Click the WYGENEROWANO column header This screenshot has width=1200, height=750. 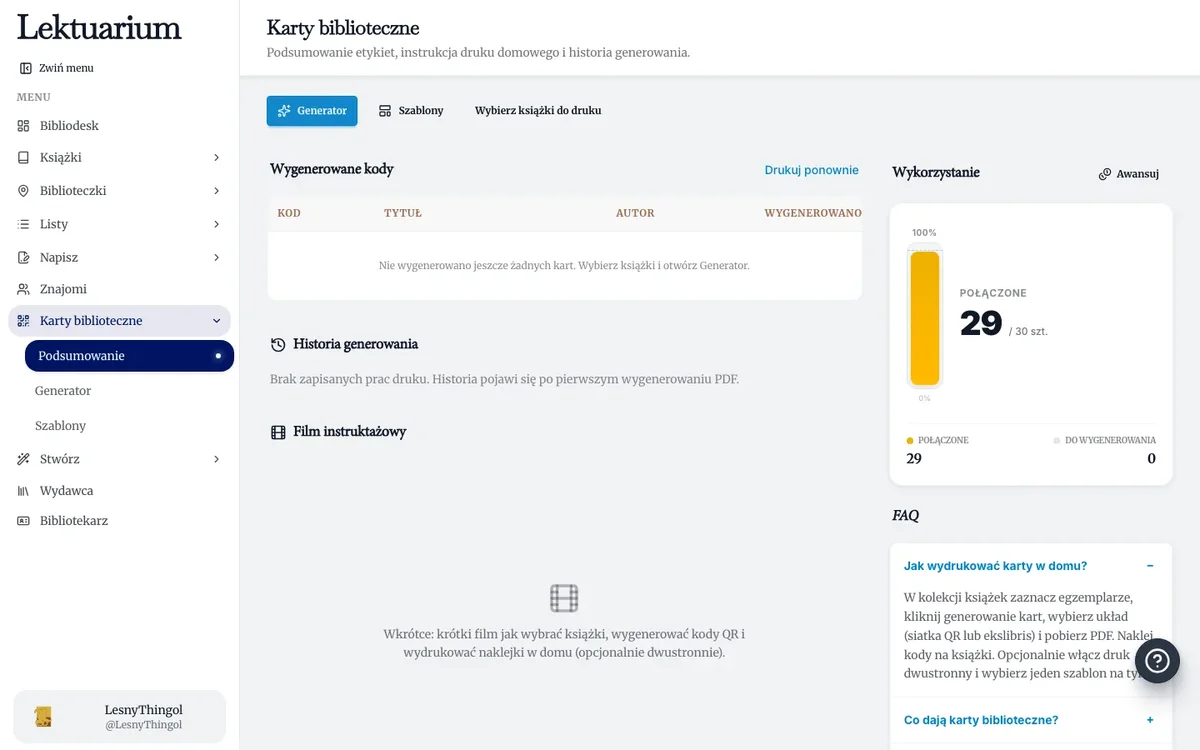click(813, 213)
